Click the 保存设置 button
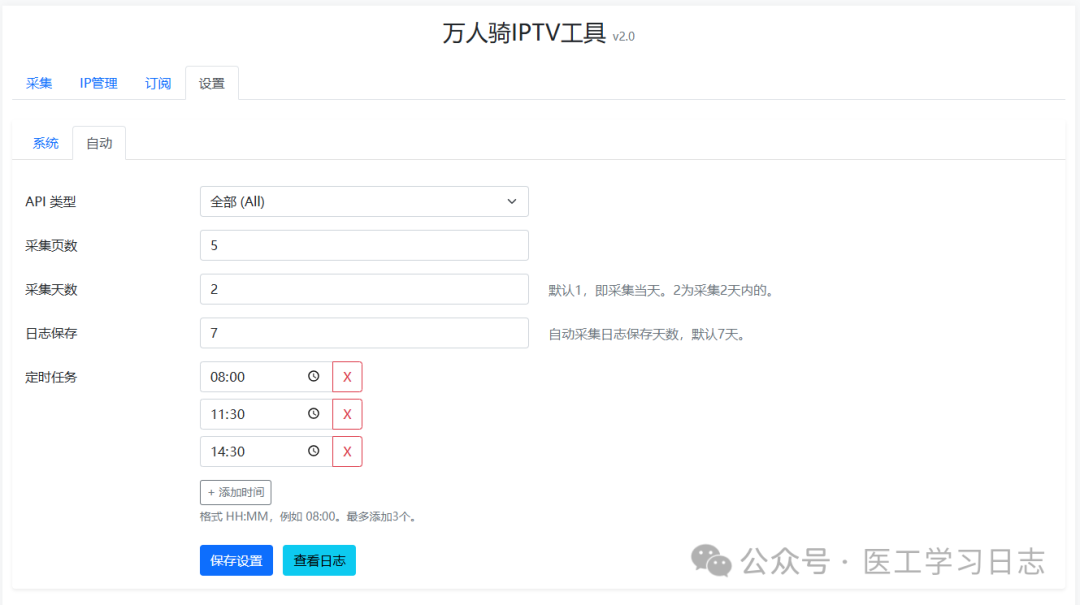Image resolution: width=1080 pixels, height=605 pixels. [236, 560]
